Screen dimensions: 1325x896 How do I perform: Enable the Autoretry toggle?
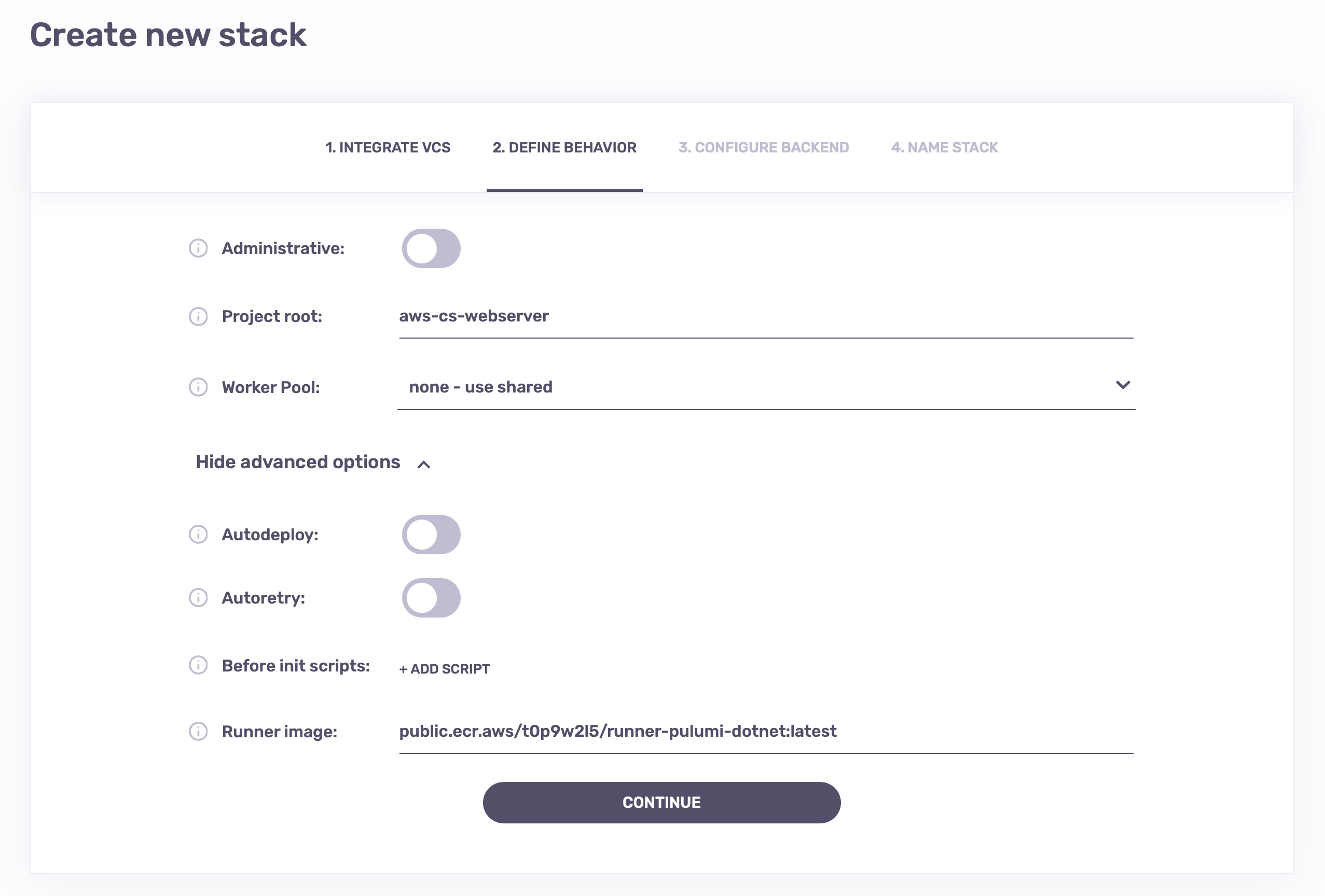point(431,598)
